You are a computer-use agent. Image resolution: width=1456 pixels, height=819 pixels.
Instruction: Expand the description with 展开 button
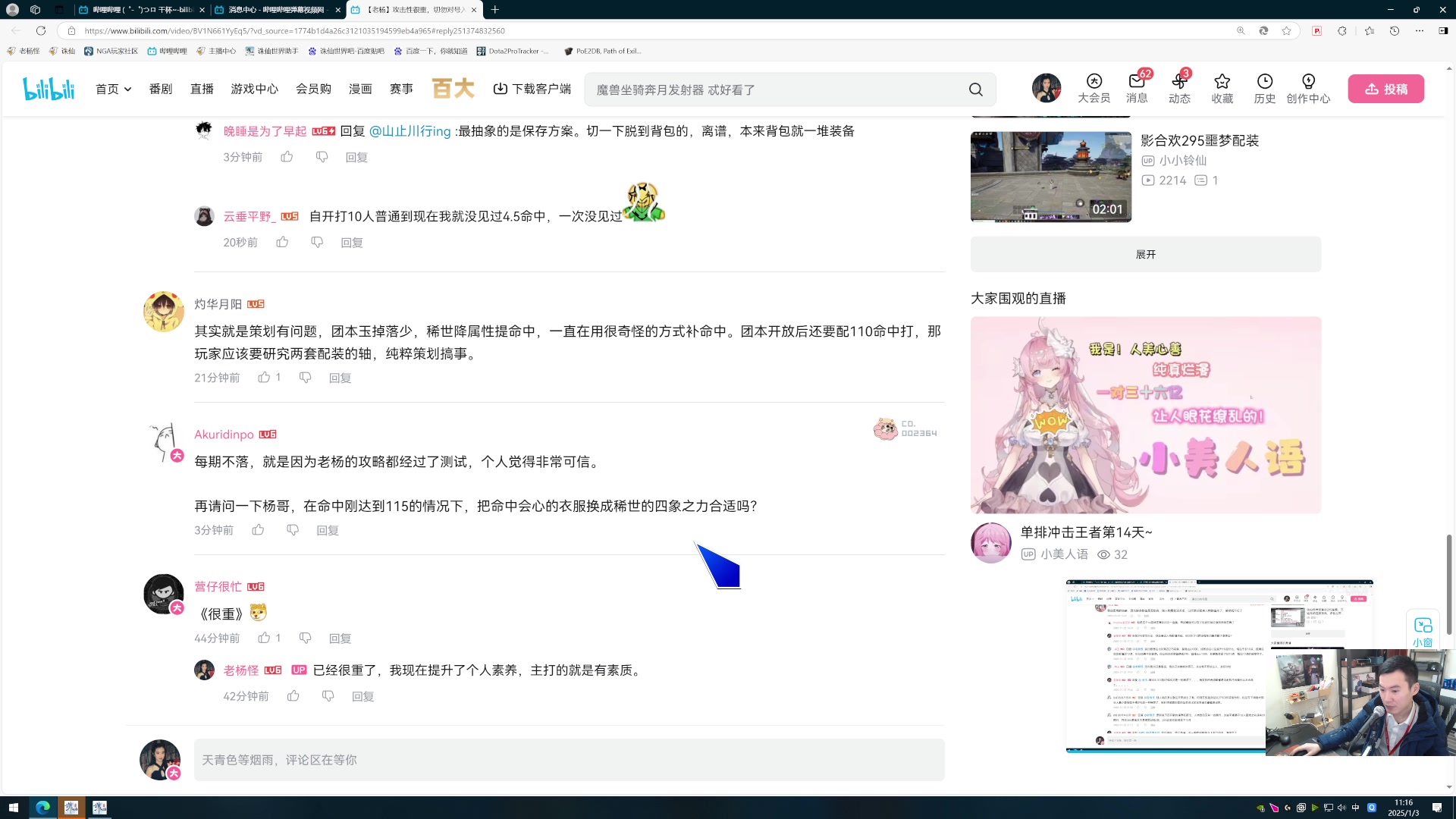pos(1145,254)
